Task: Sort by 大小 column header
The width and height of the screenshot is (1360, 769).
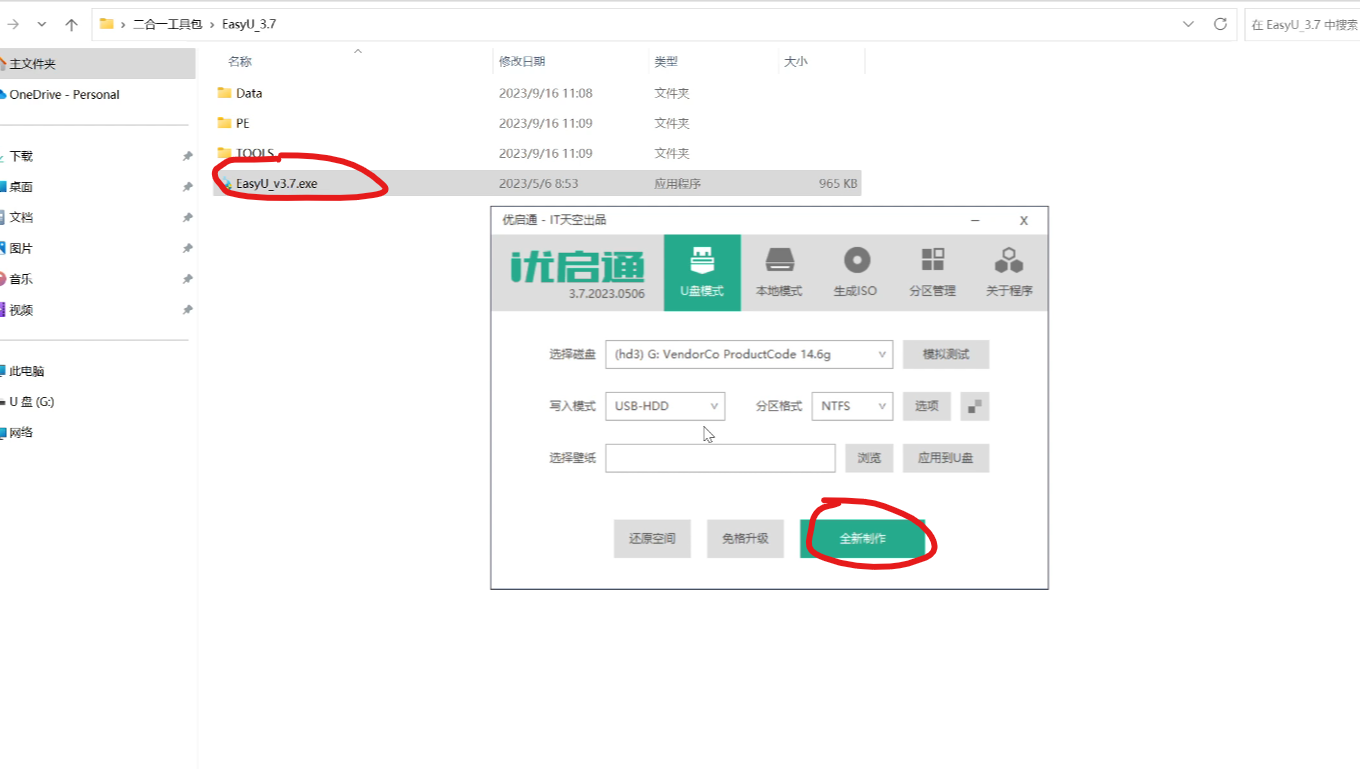Action: point(796,61)
